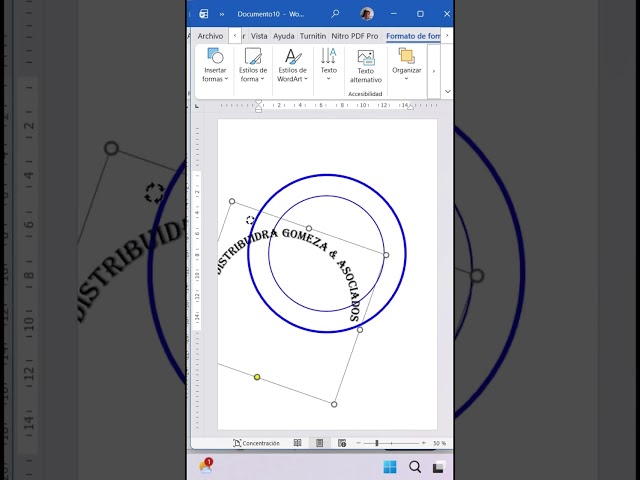Click the autosave icon in title bar
The width and height of the screenshot is (640, 480).
[203, 14]
